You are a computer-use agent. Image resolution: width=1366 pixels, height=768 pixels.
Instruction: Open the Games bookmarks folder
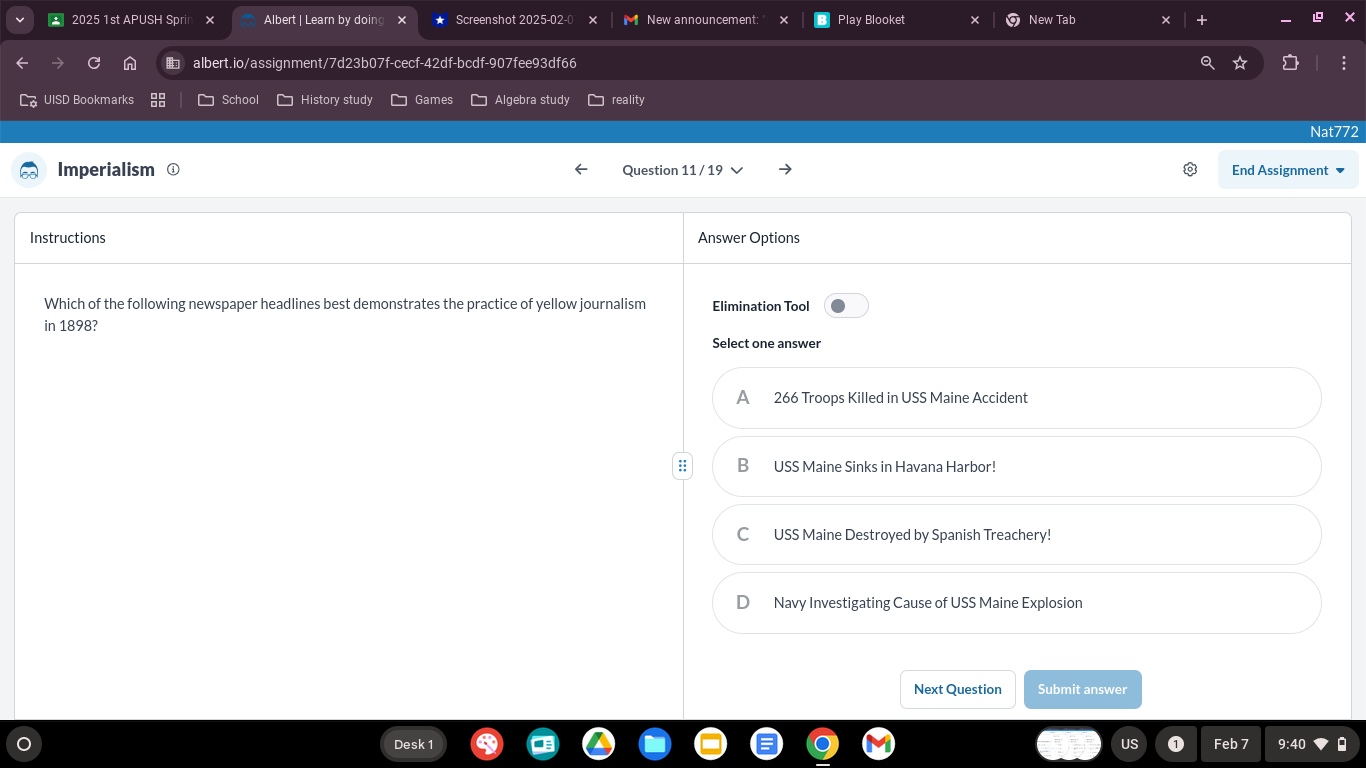click(x=422, y=100)
